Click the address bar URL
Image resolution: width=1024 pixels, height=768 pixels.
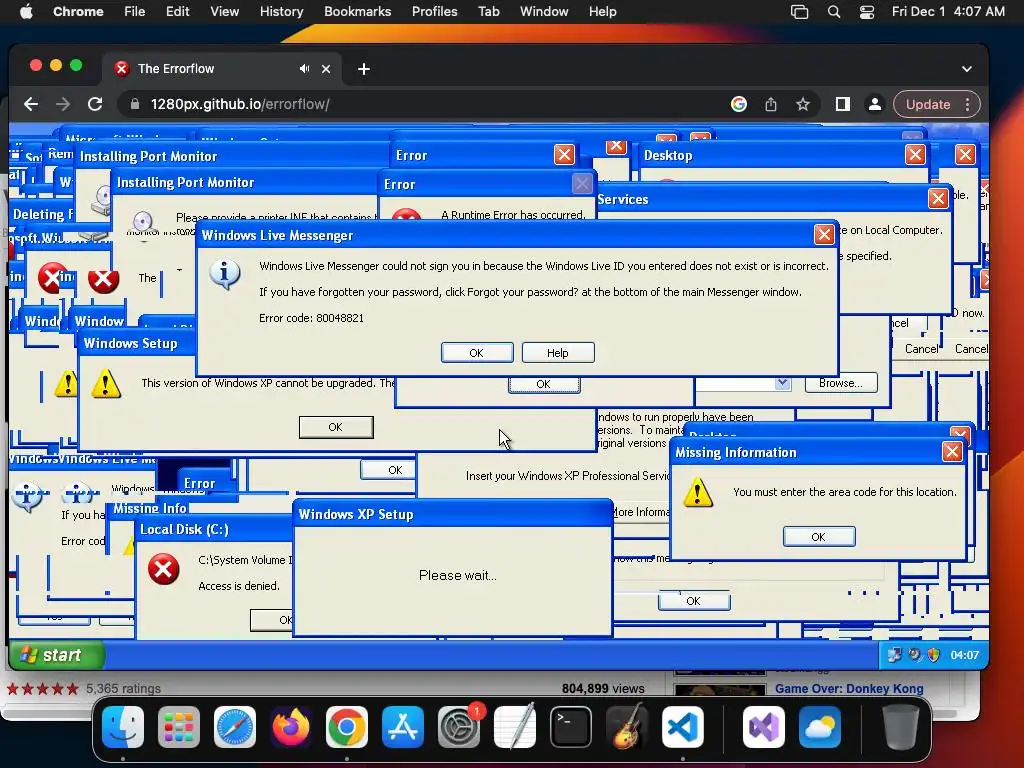240,104
